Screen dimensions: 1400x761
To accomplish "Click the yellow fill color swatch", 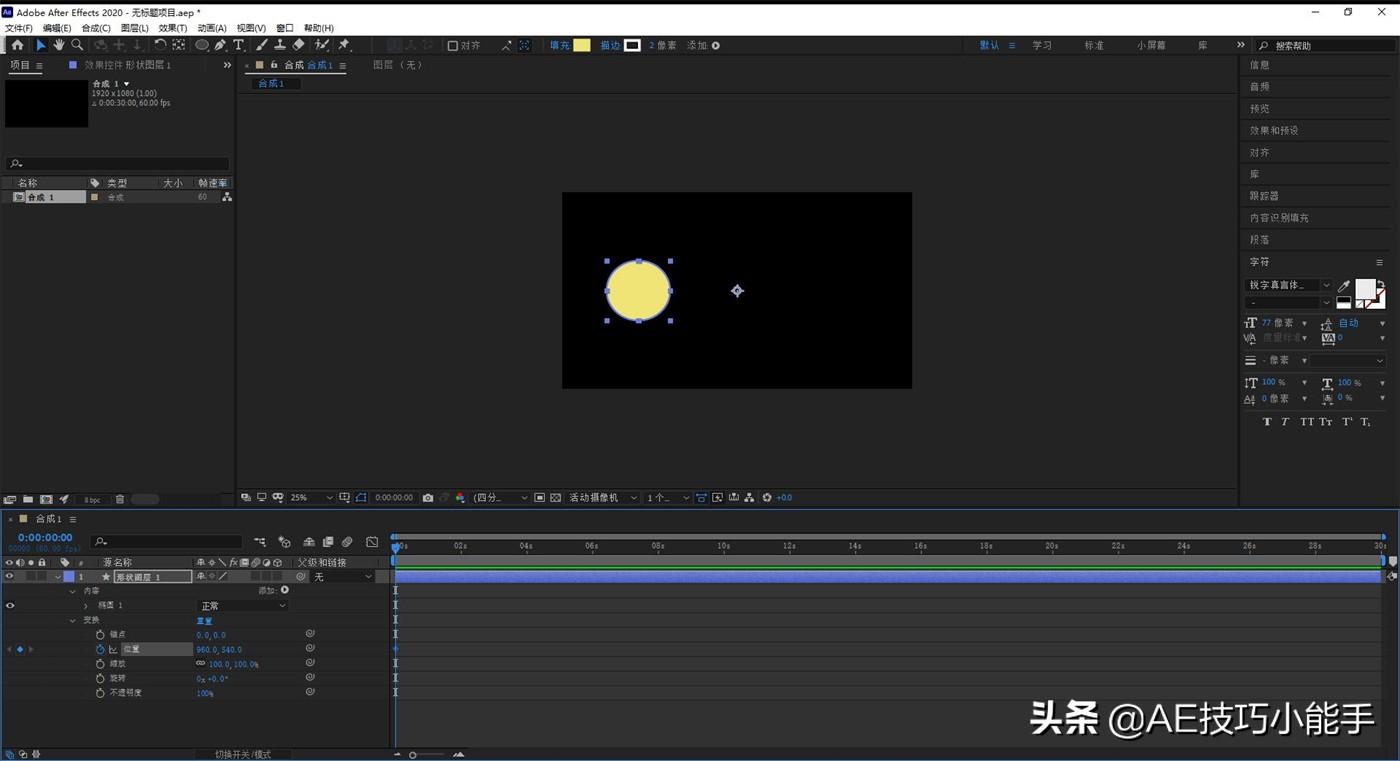I will 581,45.
